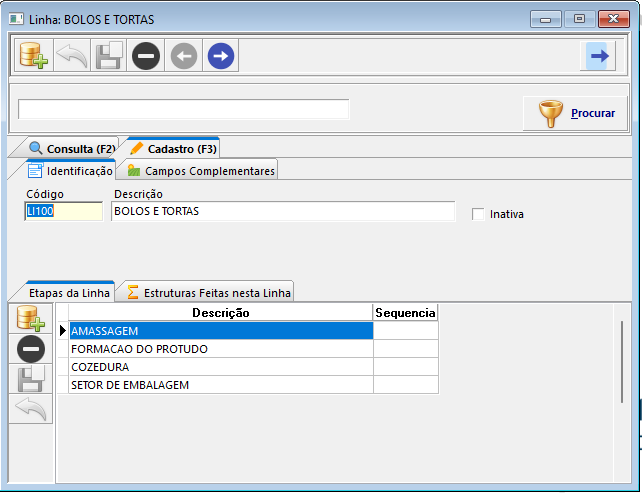Switch to the Consulta (F2) tab

point(72,148)
